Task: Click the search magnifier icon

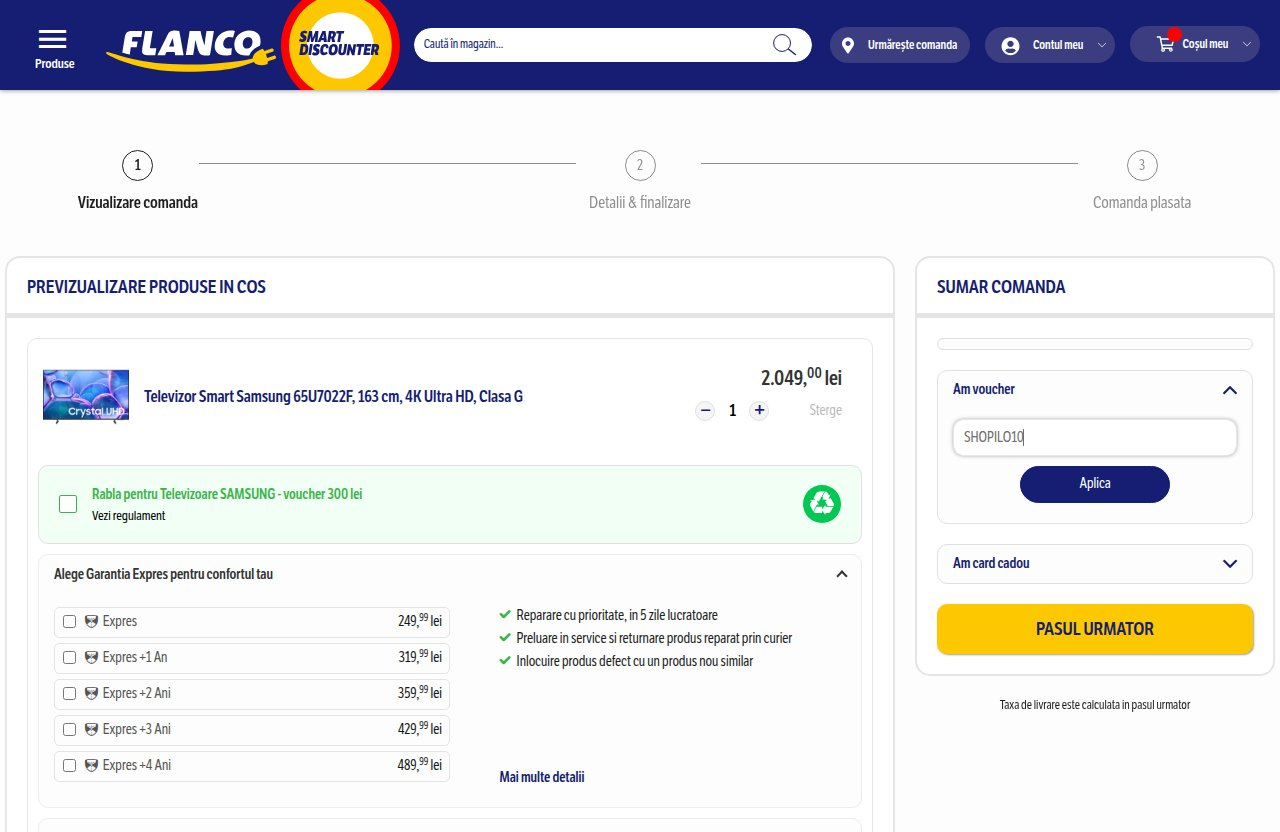Action: pos(784,44)
